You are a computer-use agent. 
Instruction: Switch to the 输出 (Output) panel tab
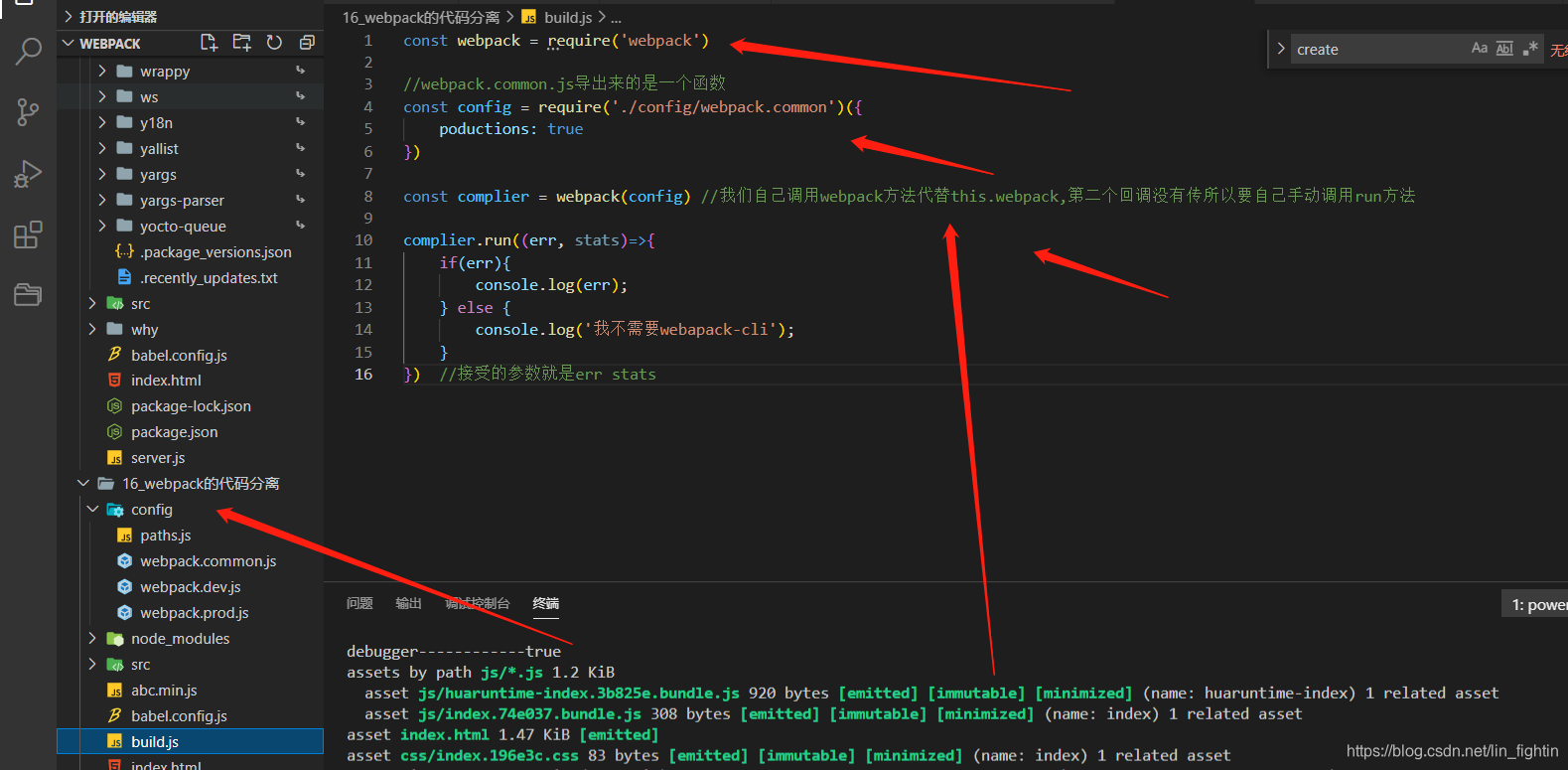point(408,603)
